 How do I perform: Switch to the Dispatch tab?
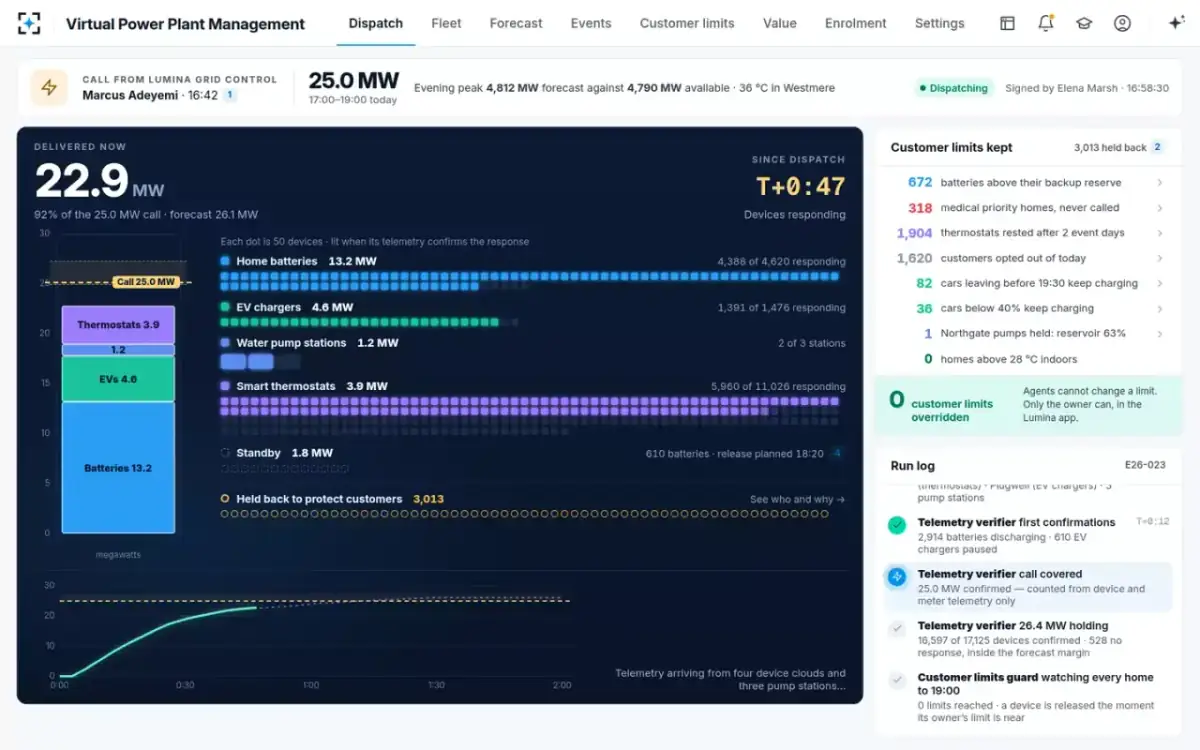pos(376,23)
